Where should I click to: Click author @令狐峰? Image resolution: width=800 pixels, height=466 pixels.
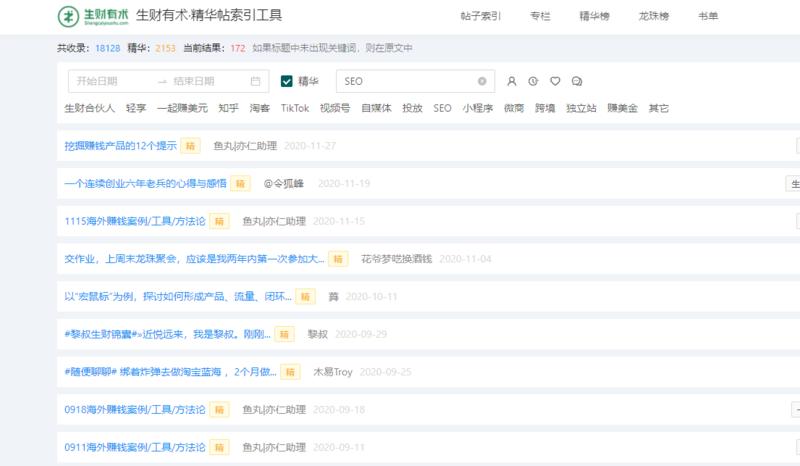point(284,184)
